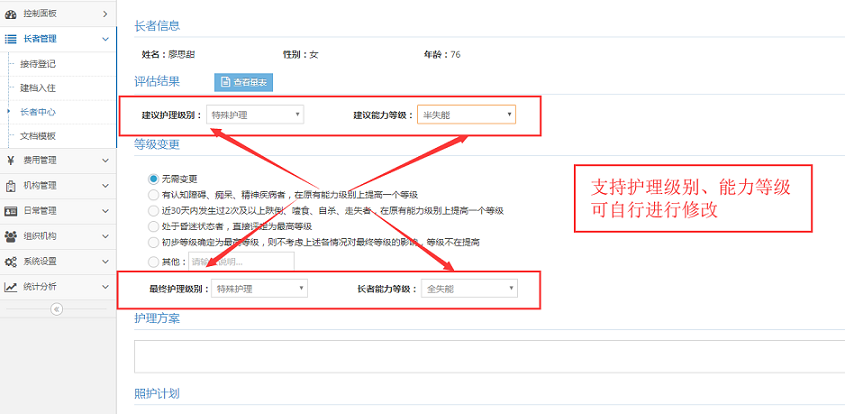The height and width of the screenshot is (414, 845).
Task: Select the 无需变更 radio option
Action: [x=153, y=178]
